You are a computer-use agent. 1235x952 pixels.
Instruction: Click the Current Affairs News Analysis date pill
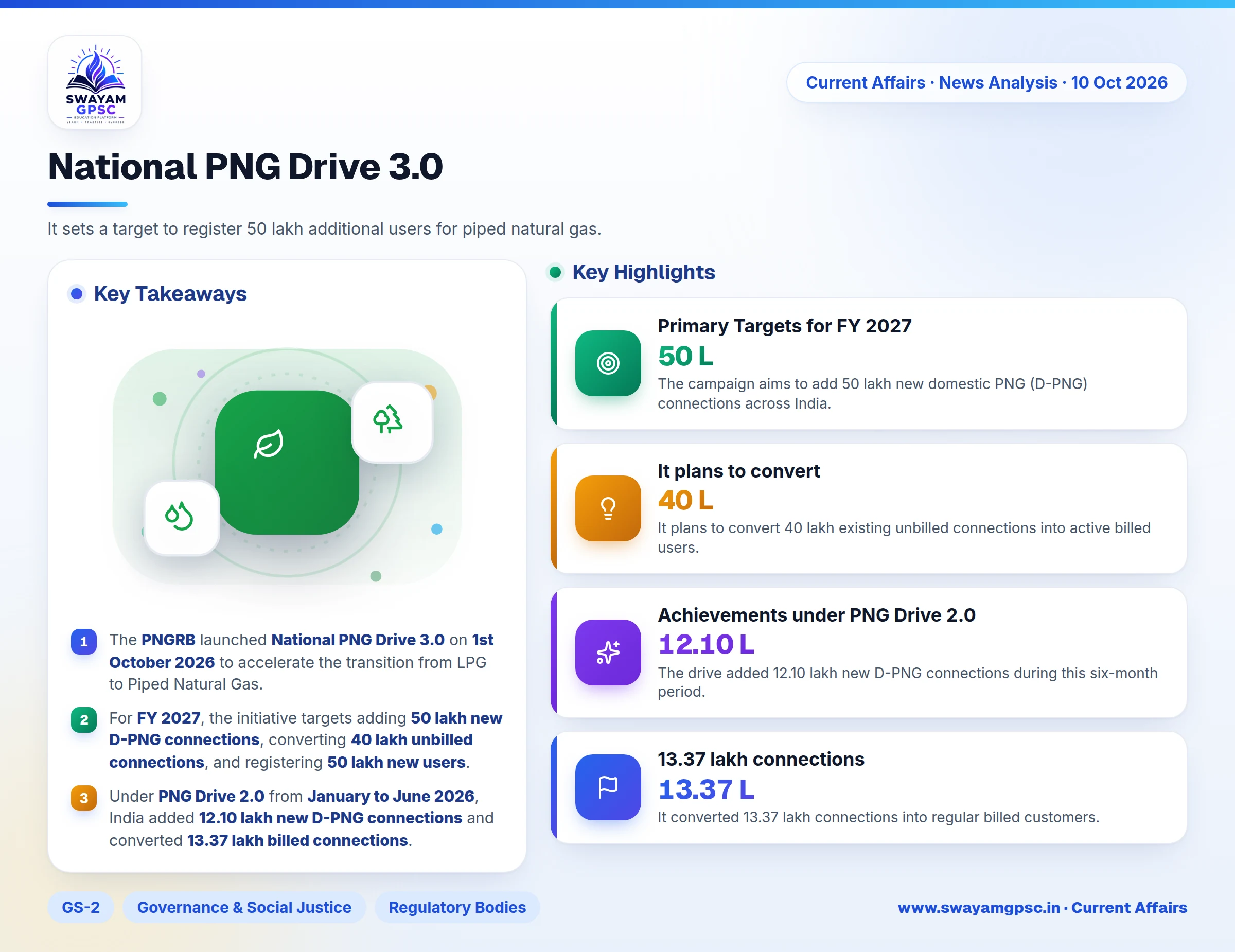986,82
